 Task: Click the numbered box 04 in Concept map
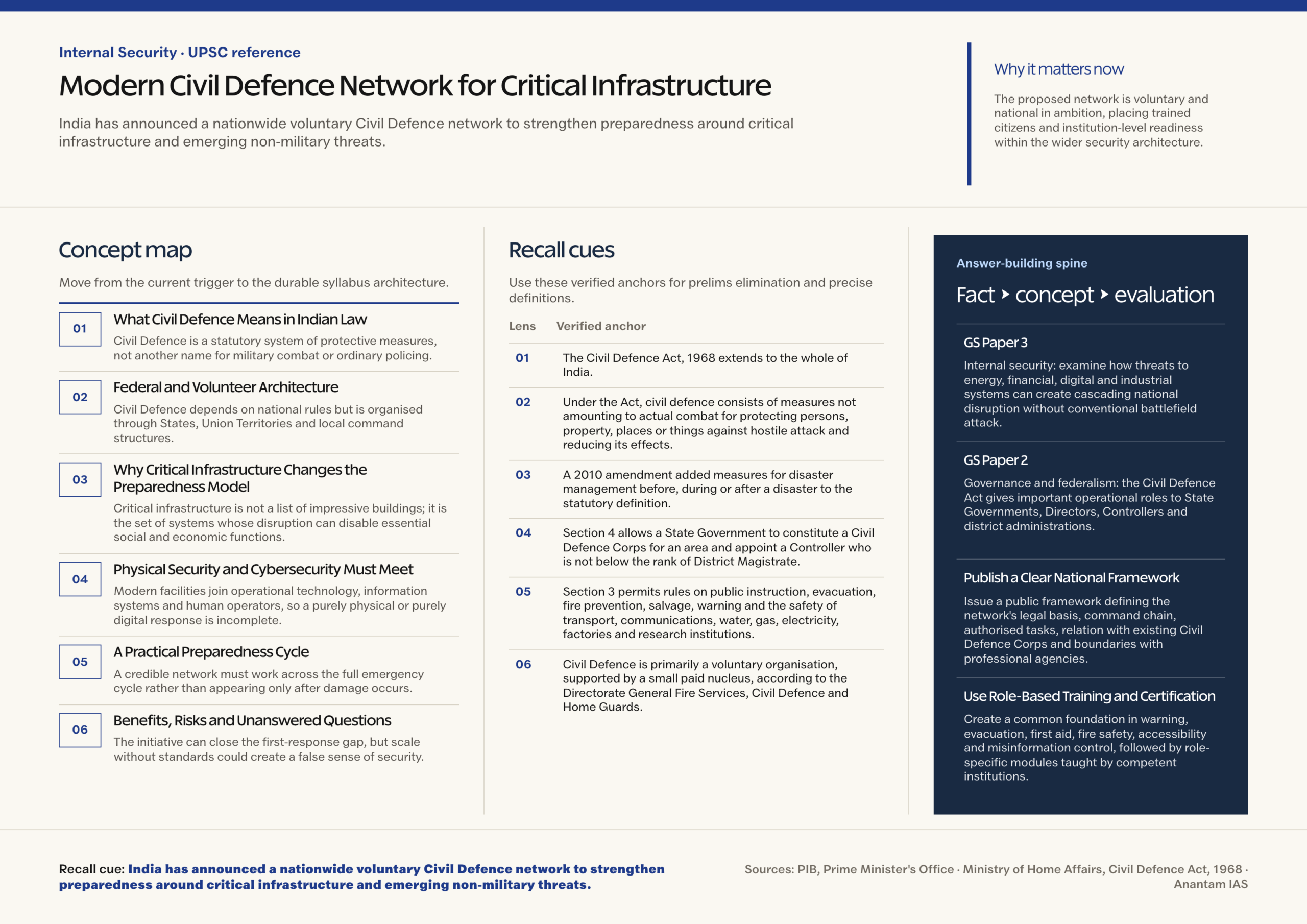point(80,579)
